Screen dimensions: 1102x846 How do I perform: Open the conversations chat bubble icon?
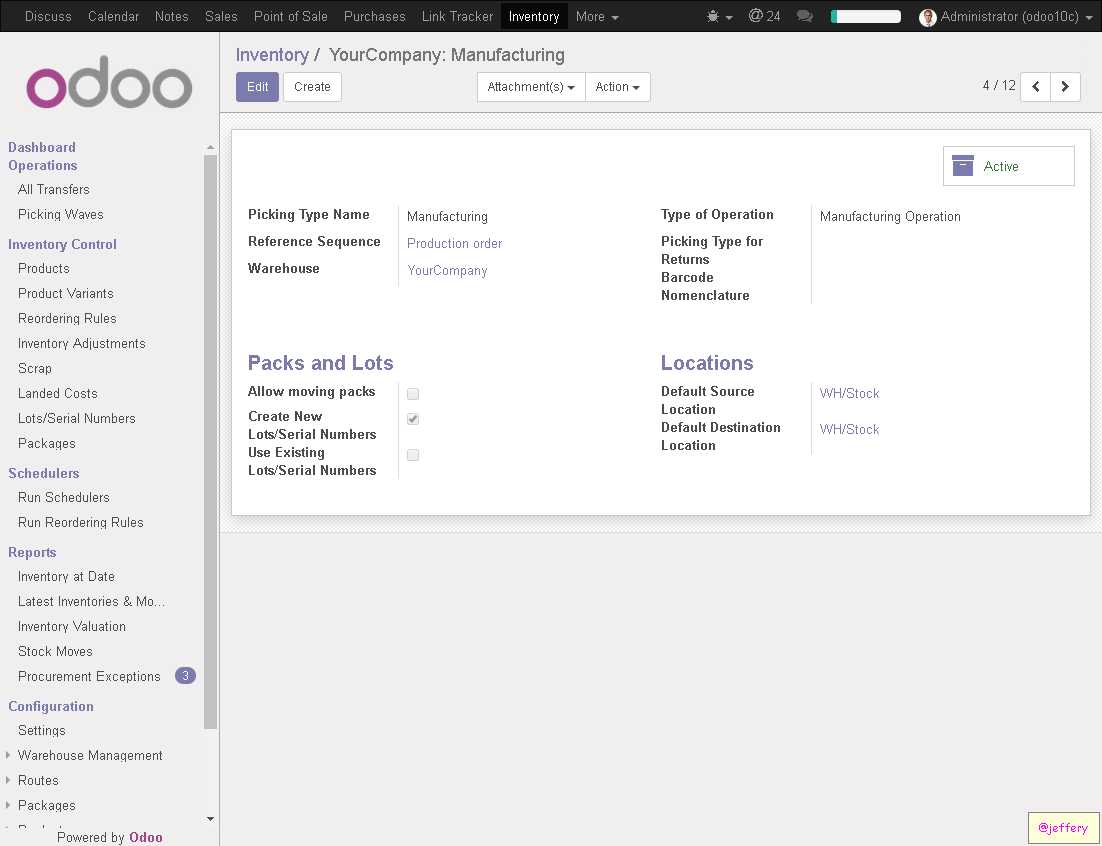click(805, 16)
